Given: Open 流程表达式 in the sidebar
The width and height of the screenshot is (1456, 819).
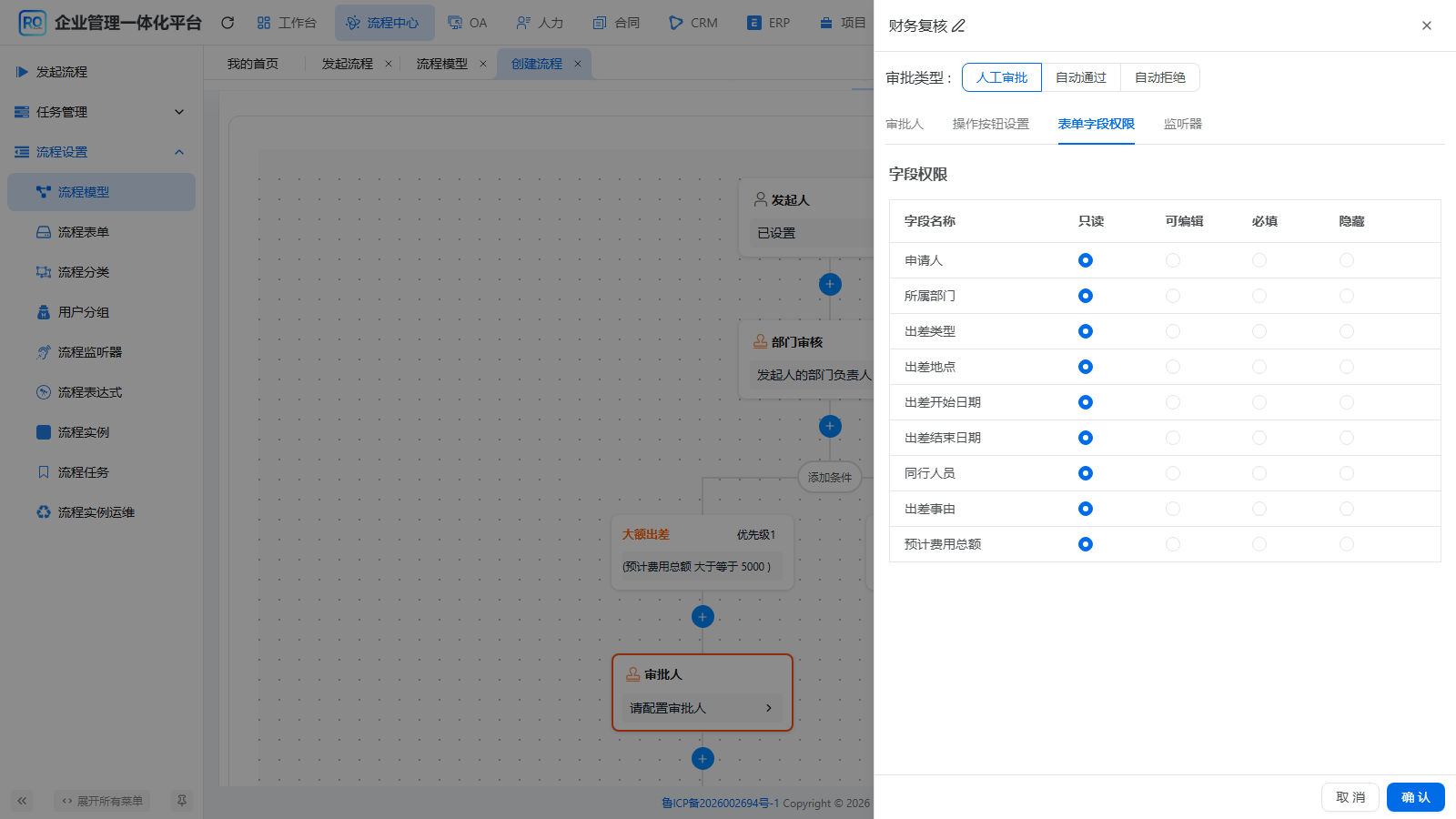Looking at the screenshot, I should click(102, 392).
